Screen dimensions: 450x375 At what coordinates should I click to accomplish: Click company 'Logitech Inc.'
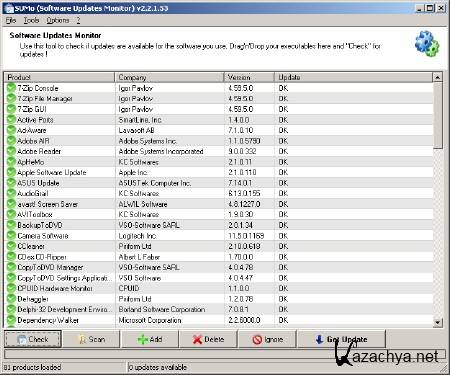(x=137, y=236)
